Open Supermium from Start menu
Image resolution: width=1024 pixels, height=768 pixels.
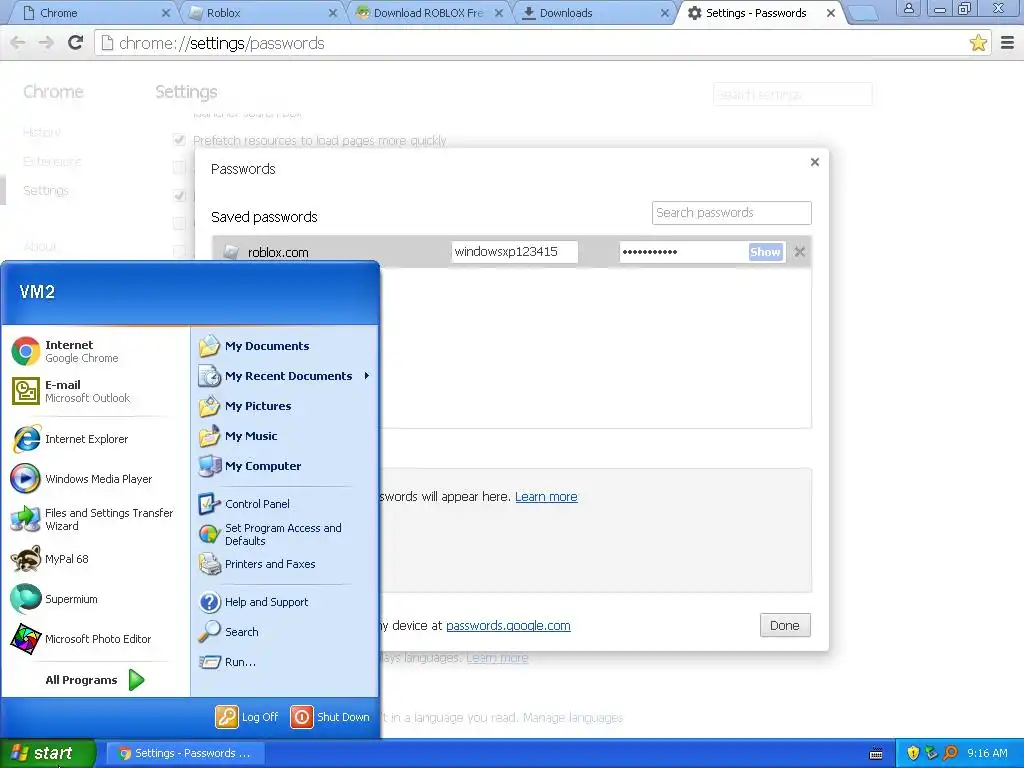(x=54, y=599)
